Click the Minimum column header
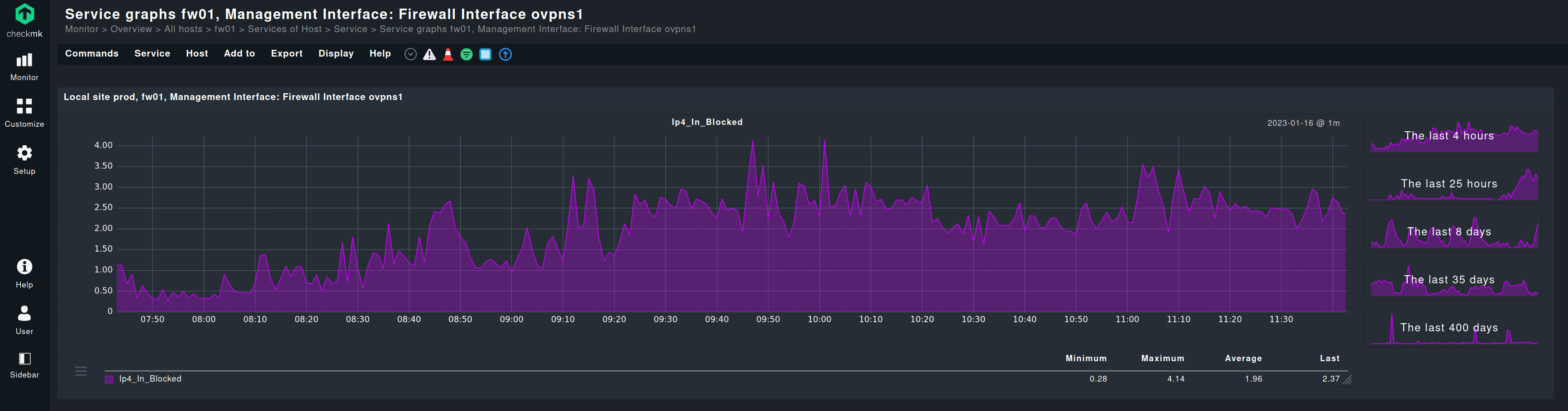This screenshot has height=411, width=1568. click(1086, 358)
